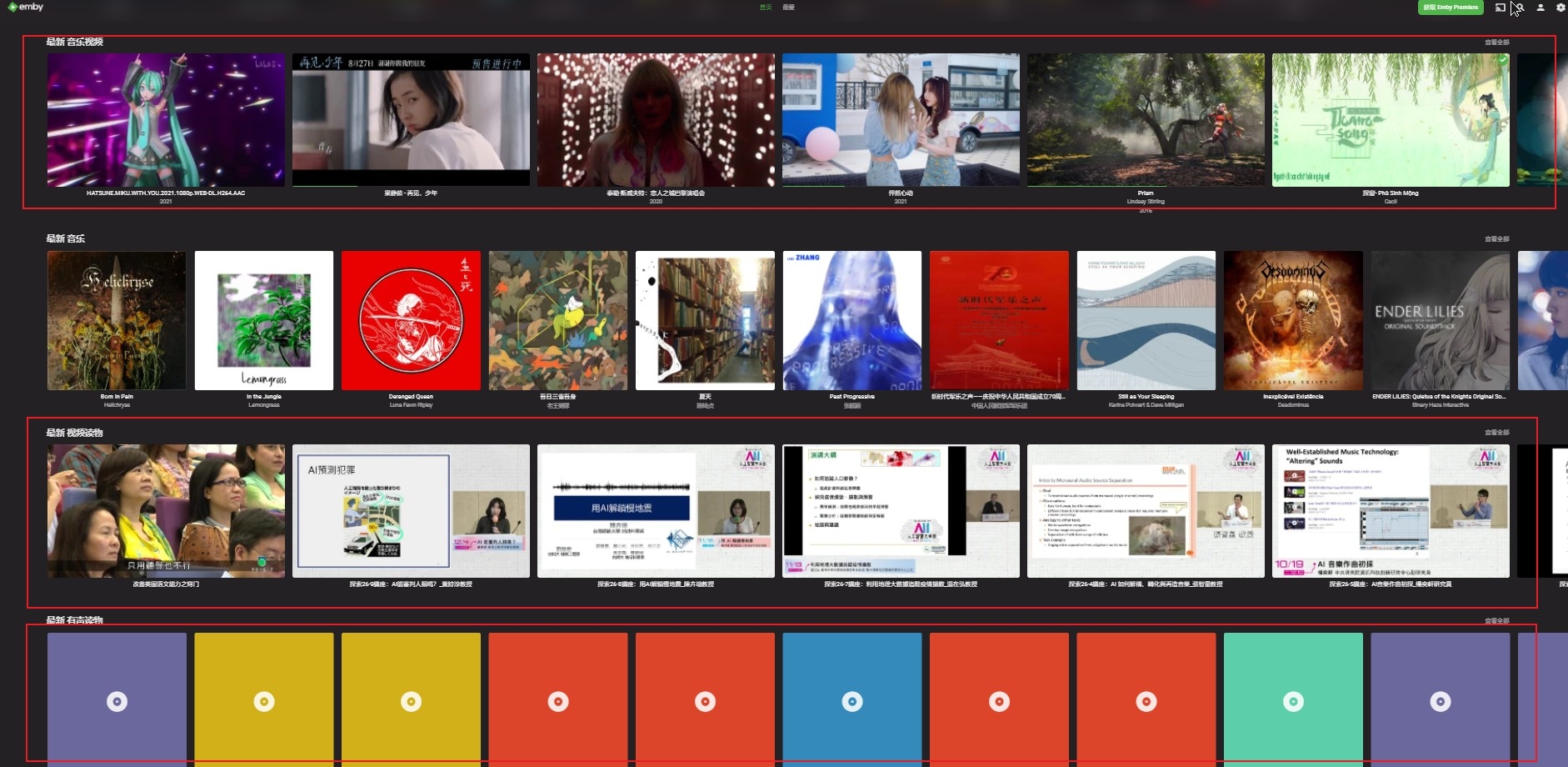Screen dimensions: 1568x767
Task: Open the Hatsune Miku music video thumbnail
Action: pos(166,120)
